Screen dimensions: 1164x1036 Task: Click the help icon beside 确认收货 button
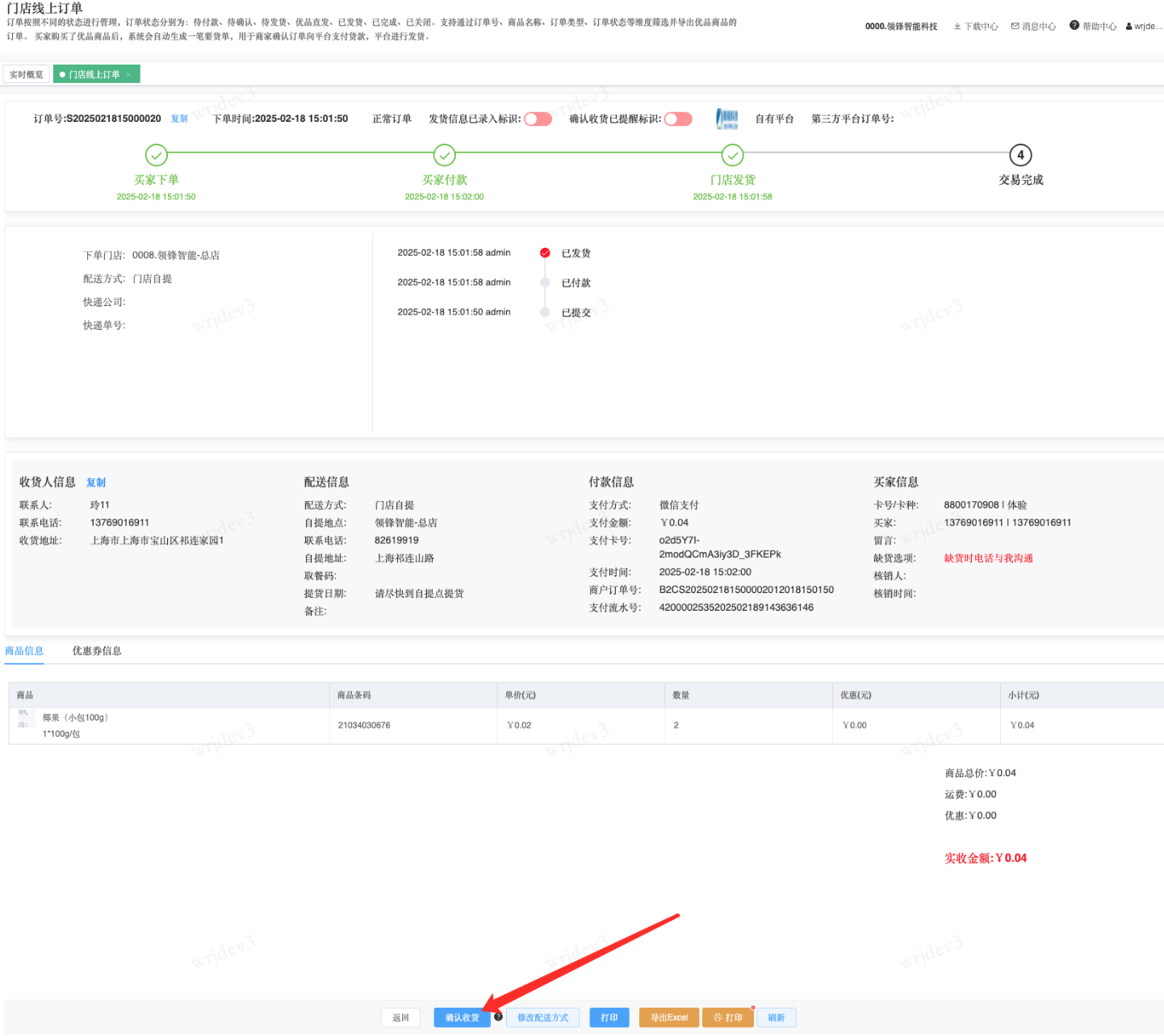pyautogui.click(x=498, y=1017)
